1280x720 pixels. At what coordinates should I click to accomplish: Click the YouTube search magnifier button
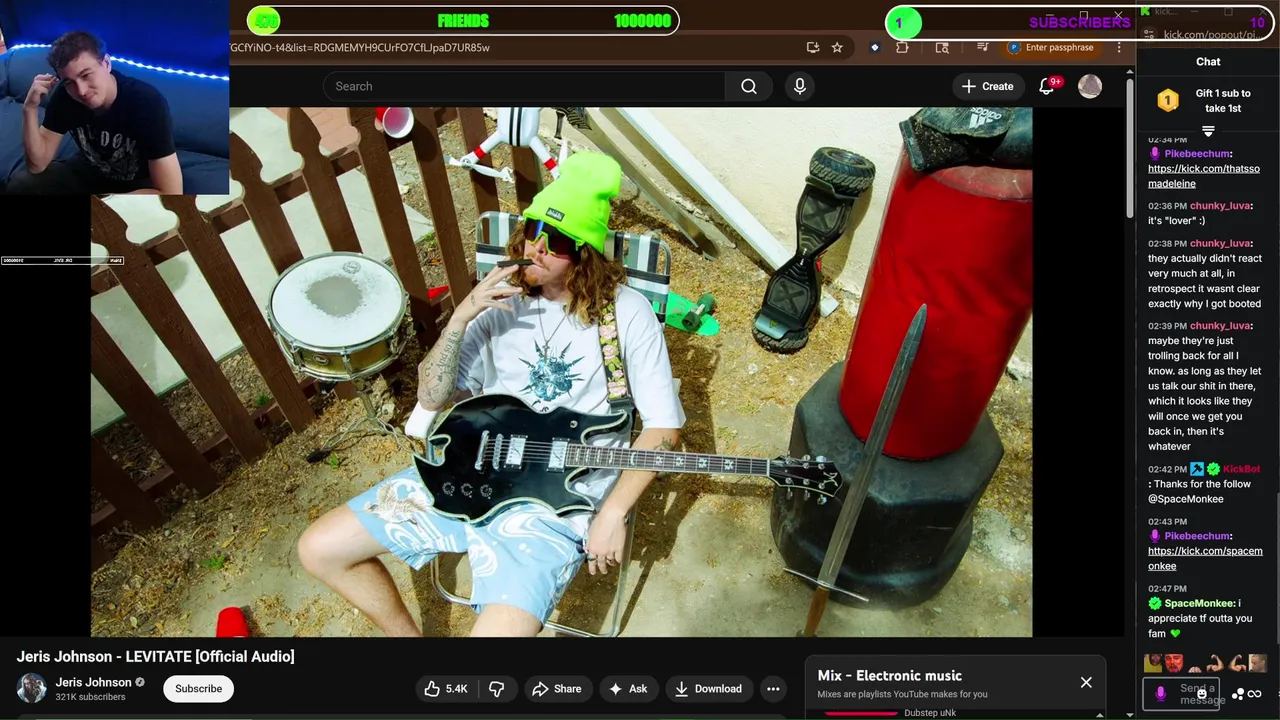[x=748, y=86]
